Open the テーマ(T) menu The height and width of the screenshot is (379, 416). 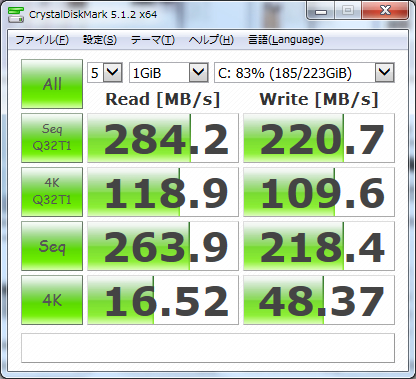153,40
